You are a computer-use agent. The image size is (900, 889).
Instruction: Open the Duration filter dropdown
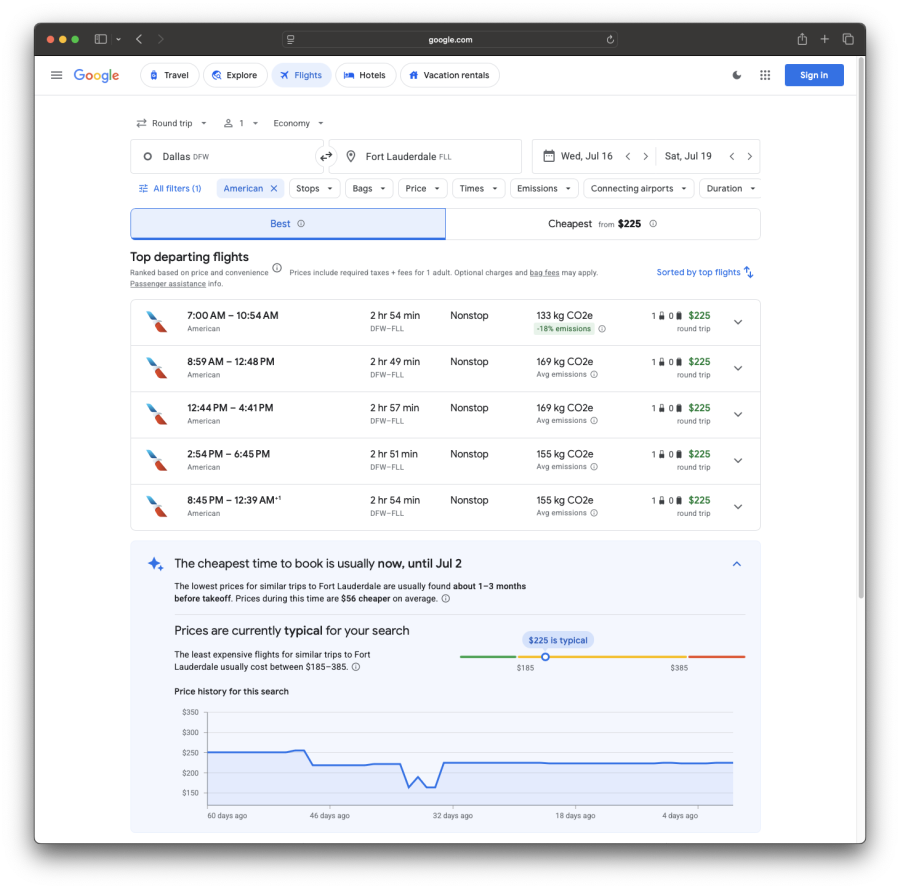click(x=730, y=188)
